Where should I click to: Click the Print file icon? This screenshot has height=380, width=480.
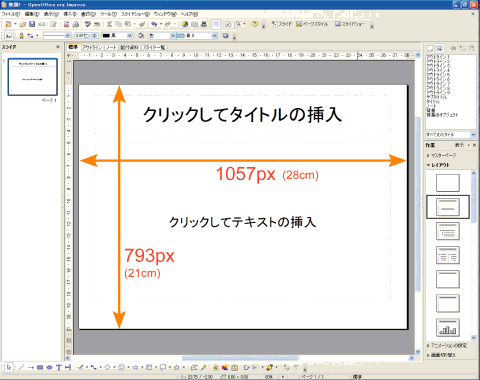(76, 24)
